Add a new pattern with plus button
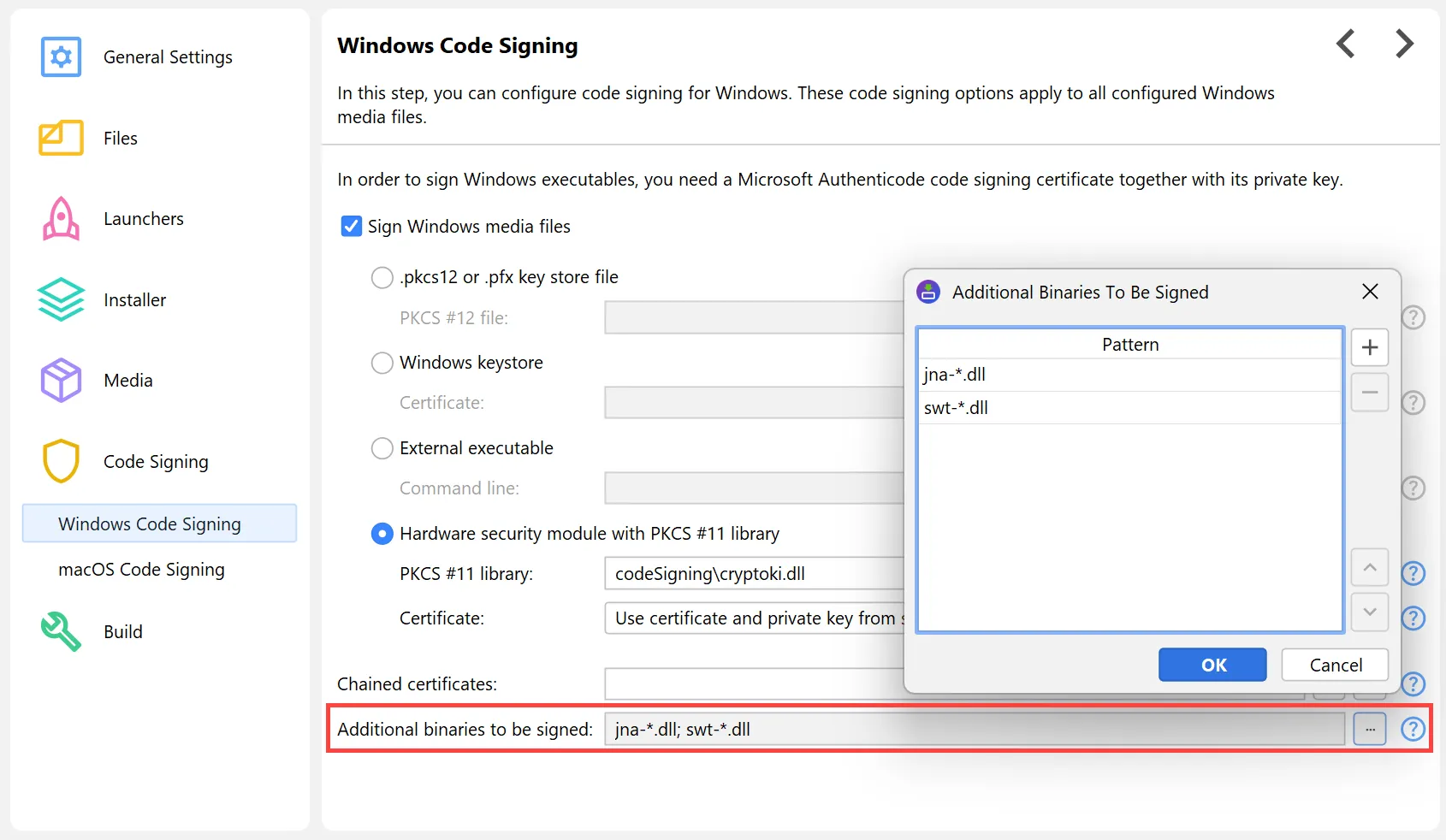 pos(1369,347)
